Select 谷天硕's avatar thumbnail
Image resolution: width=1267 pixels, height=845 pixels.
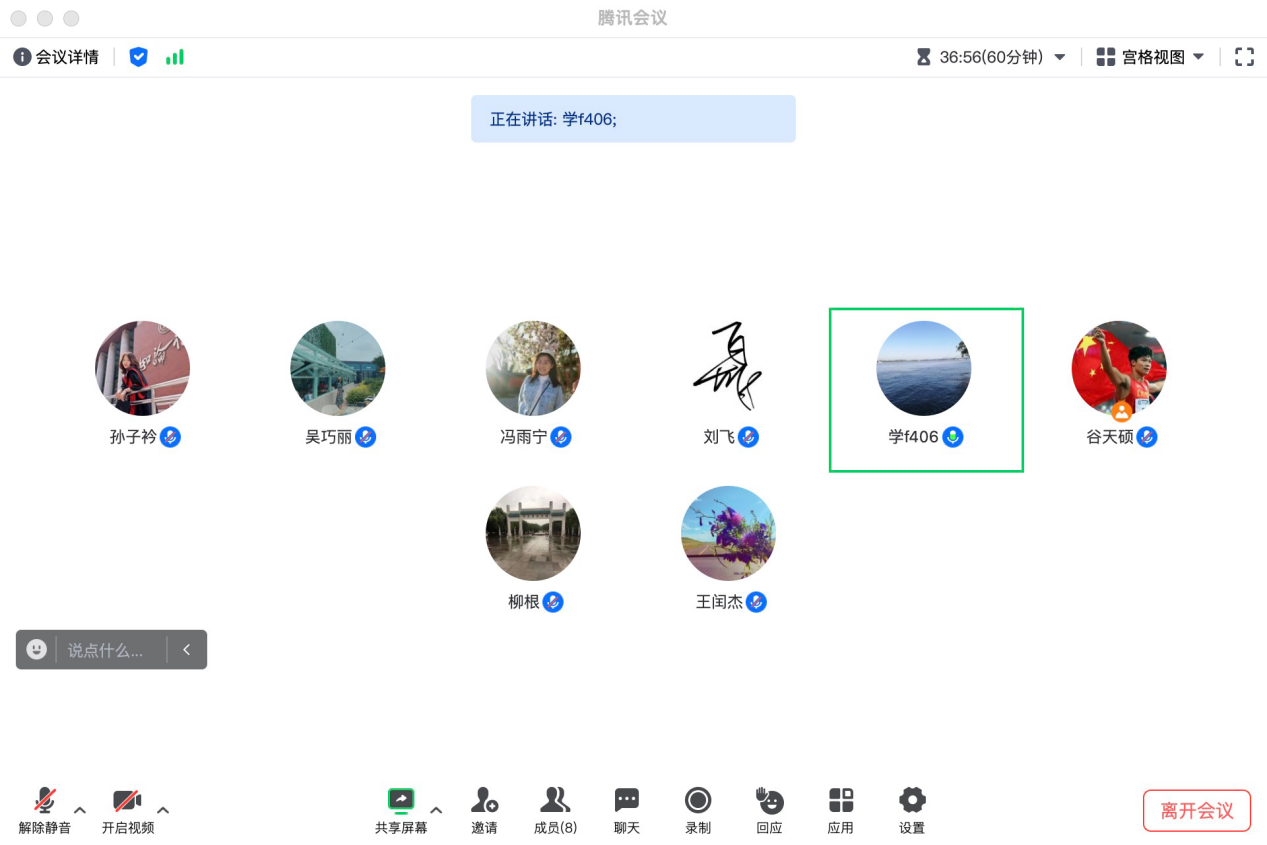coord(1119,368)
